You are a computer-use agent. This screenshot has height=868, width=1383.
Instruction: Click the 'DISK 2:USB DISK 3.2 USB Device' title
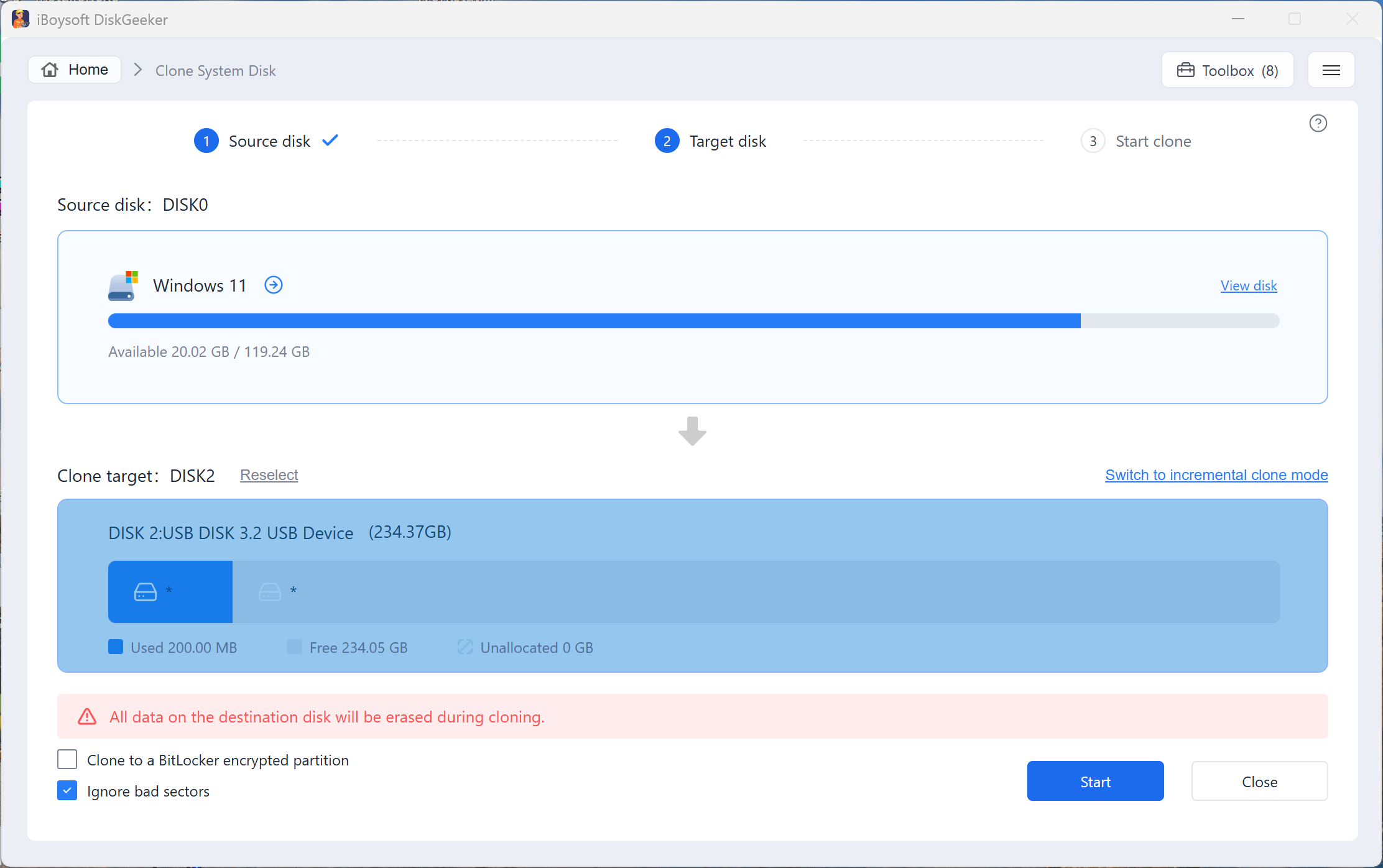pos(231,533)
